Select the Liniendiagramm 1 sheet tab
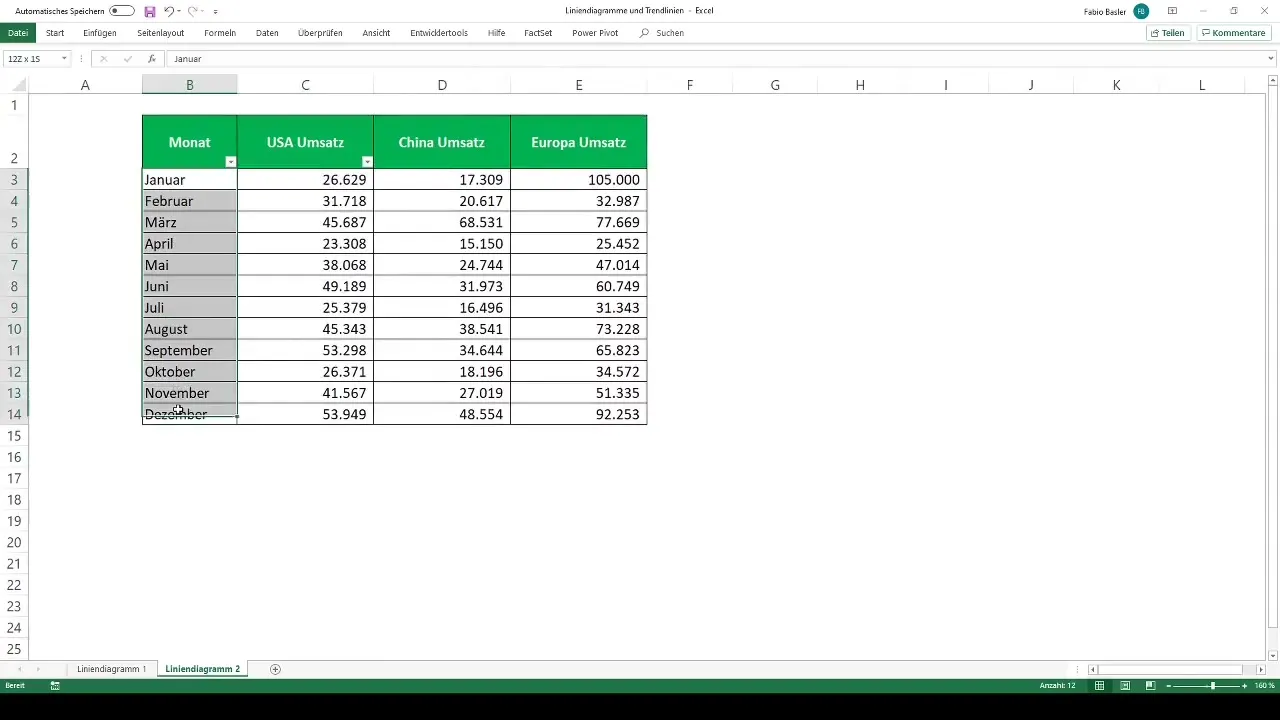This screenshot has width=1280, height=720. (112, 669)
